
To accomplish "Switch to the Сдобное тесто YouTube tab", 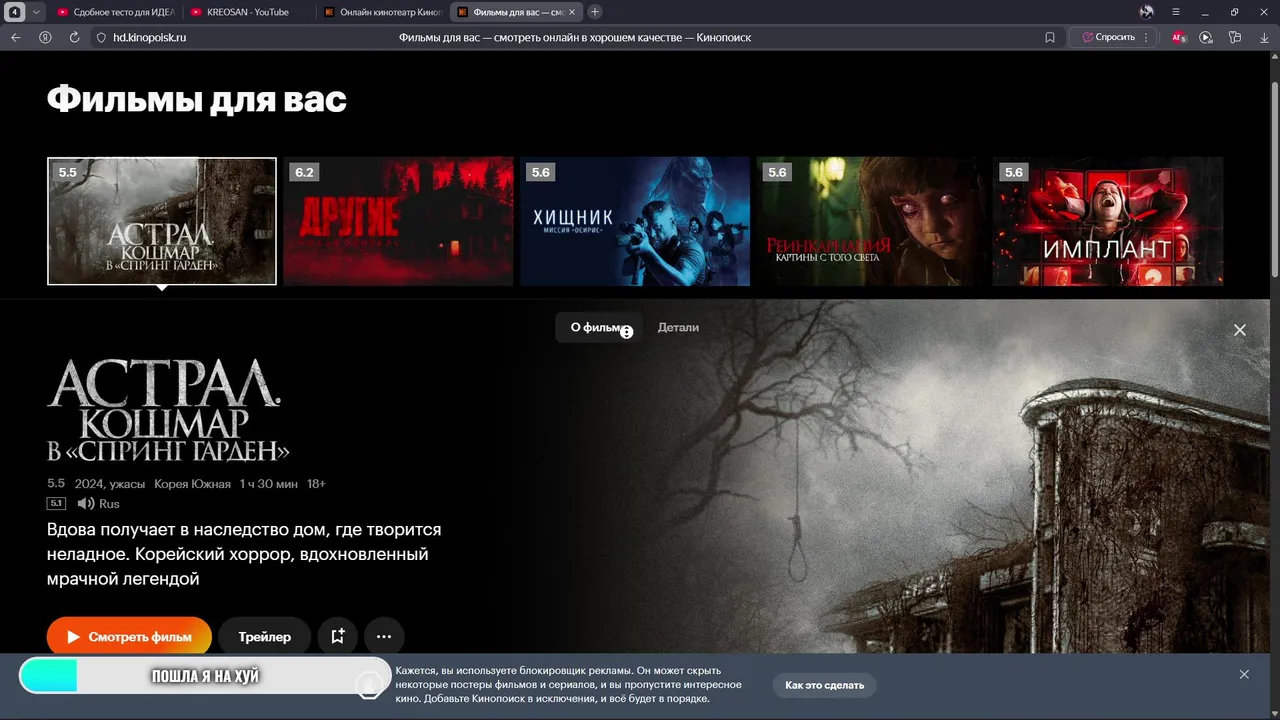I will (115, 12).
